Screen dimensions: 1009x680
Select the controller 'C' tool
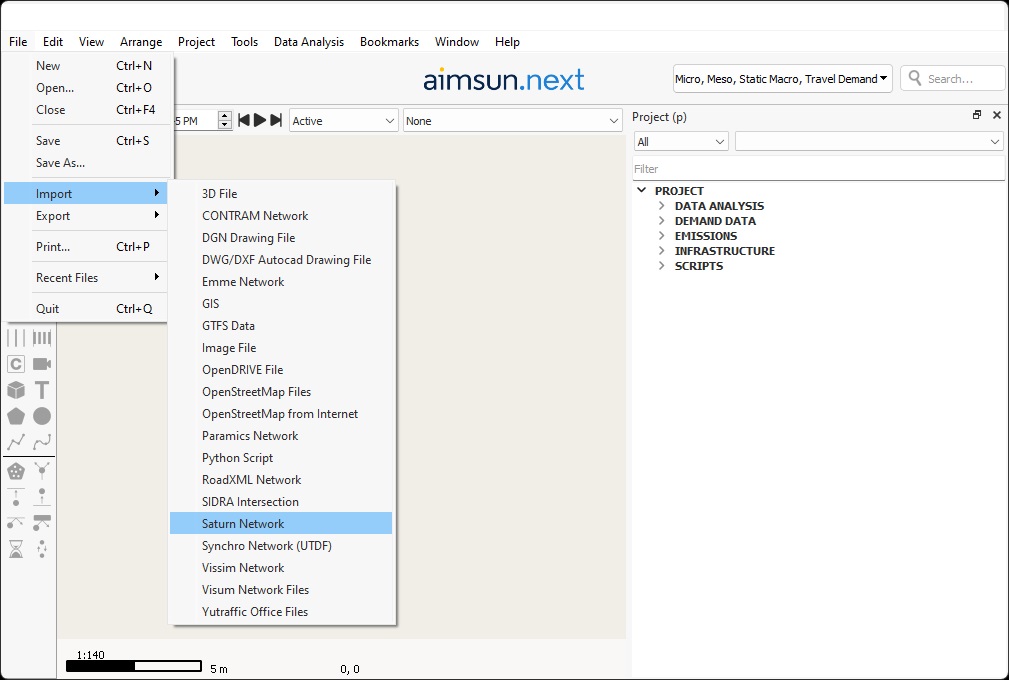point(16,364)
